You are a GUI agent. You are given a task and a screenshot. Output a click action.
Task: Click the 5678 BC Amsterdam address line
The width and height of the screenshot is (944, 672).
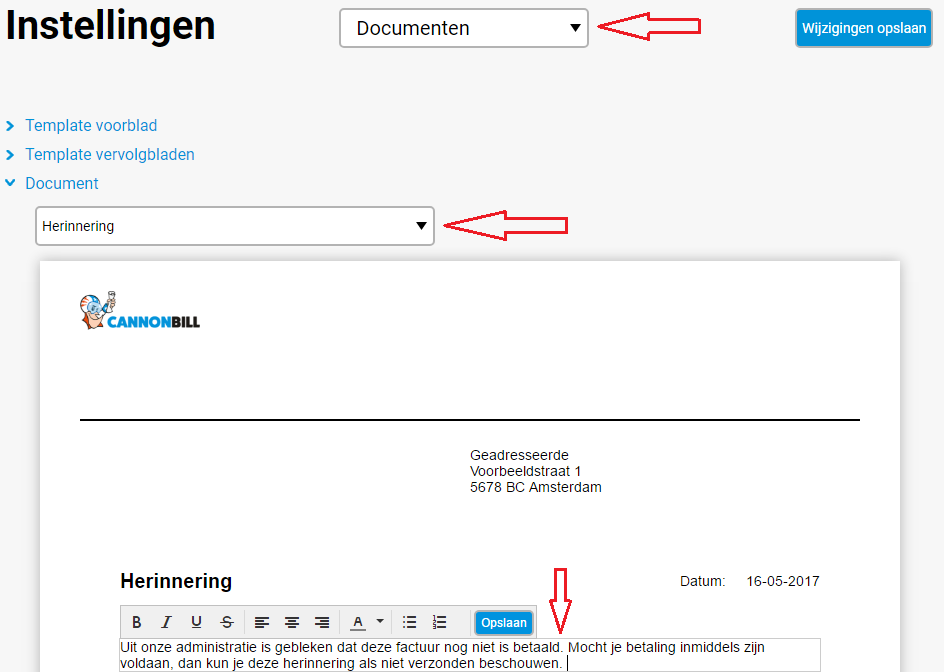[x=535, y=487]
